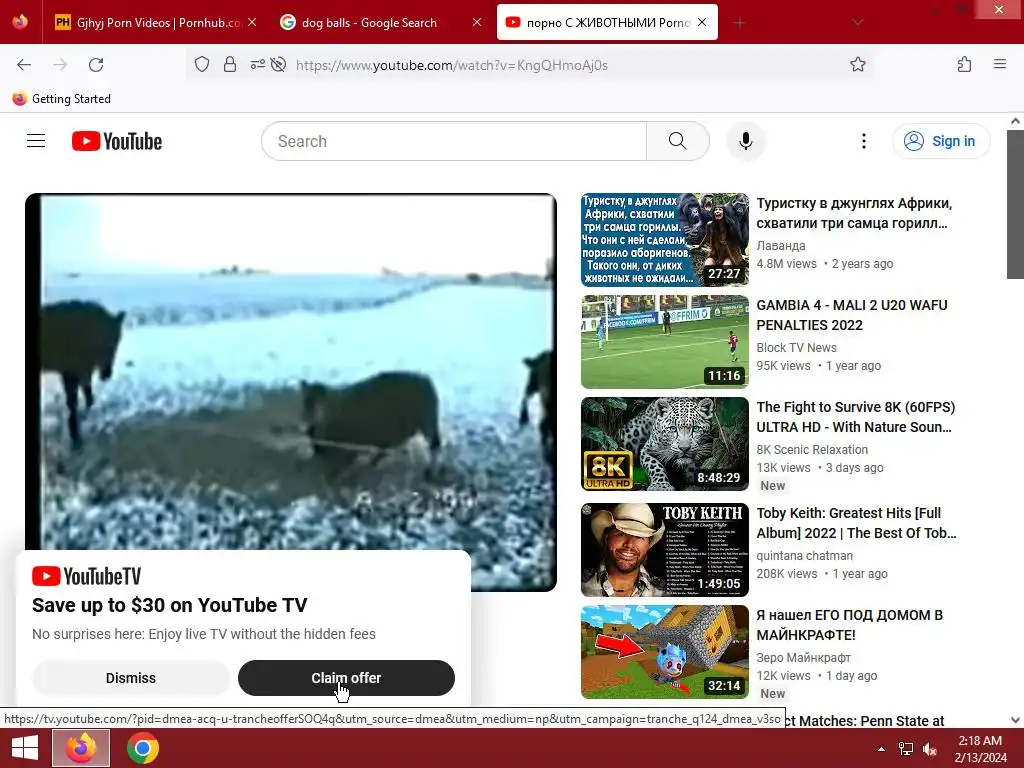This screenshot has height=768, width=1024.
Task: Open Toby Keith Greatest Hits thumbnail
Action: click(665, 550)
